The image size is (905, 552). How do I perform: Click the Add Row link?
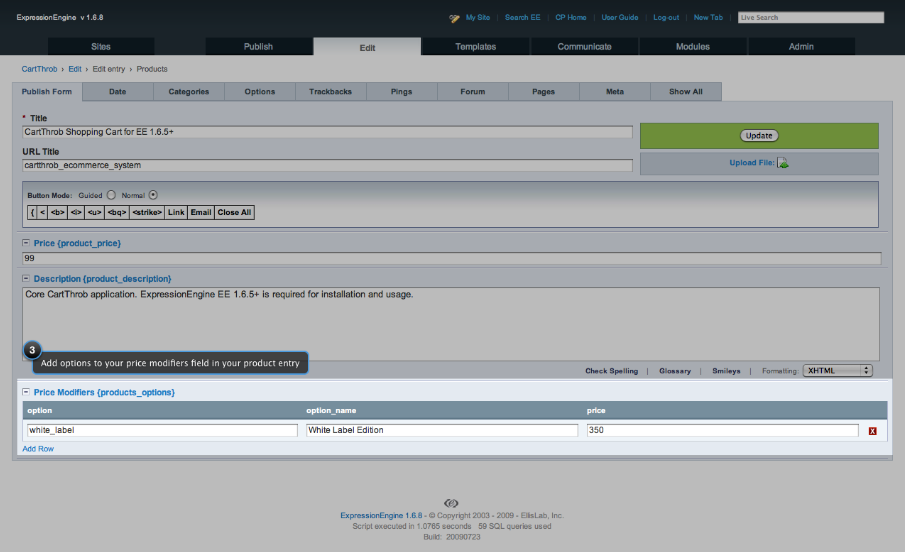[38, 449]
